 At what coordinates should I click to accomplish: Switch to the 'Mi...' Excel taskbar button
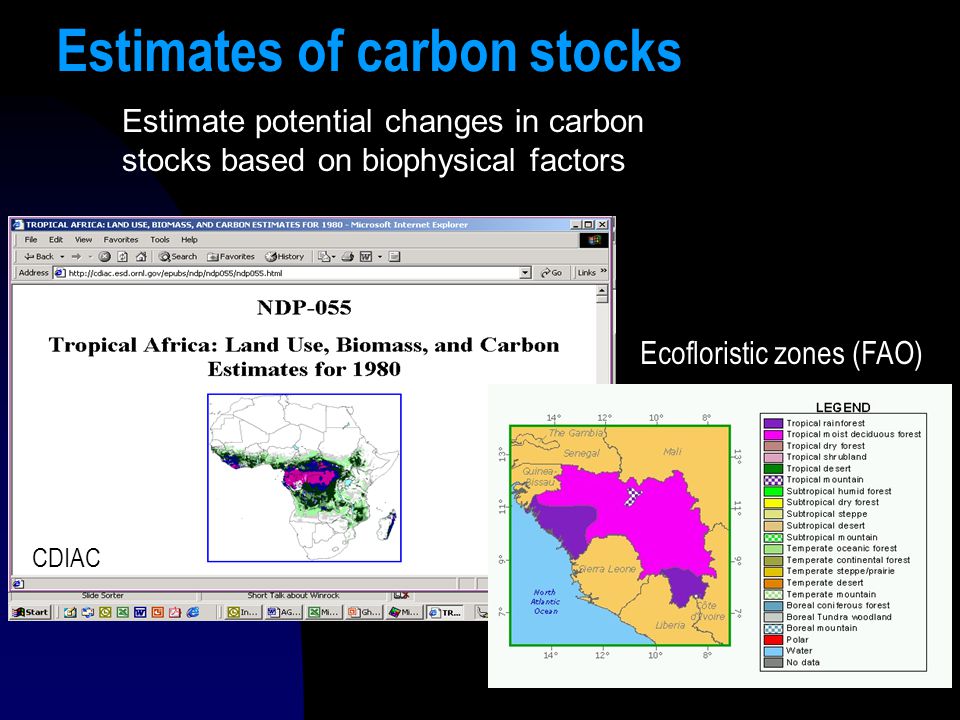[x=324, y=612]
